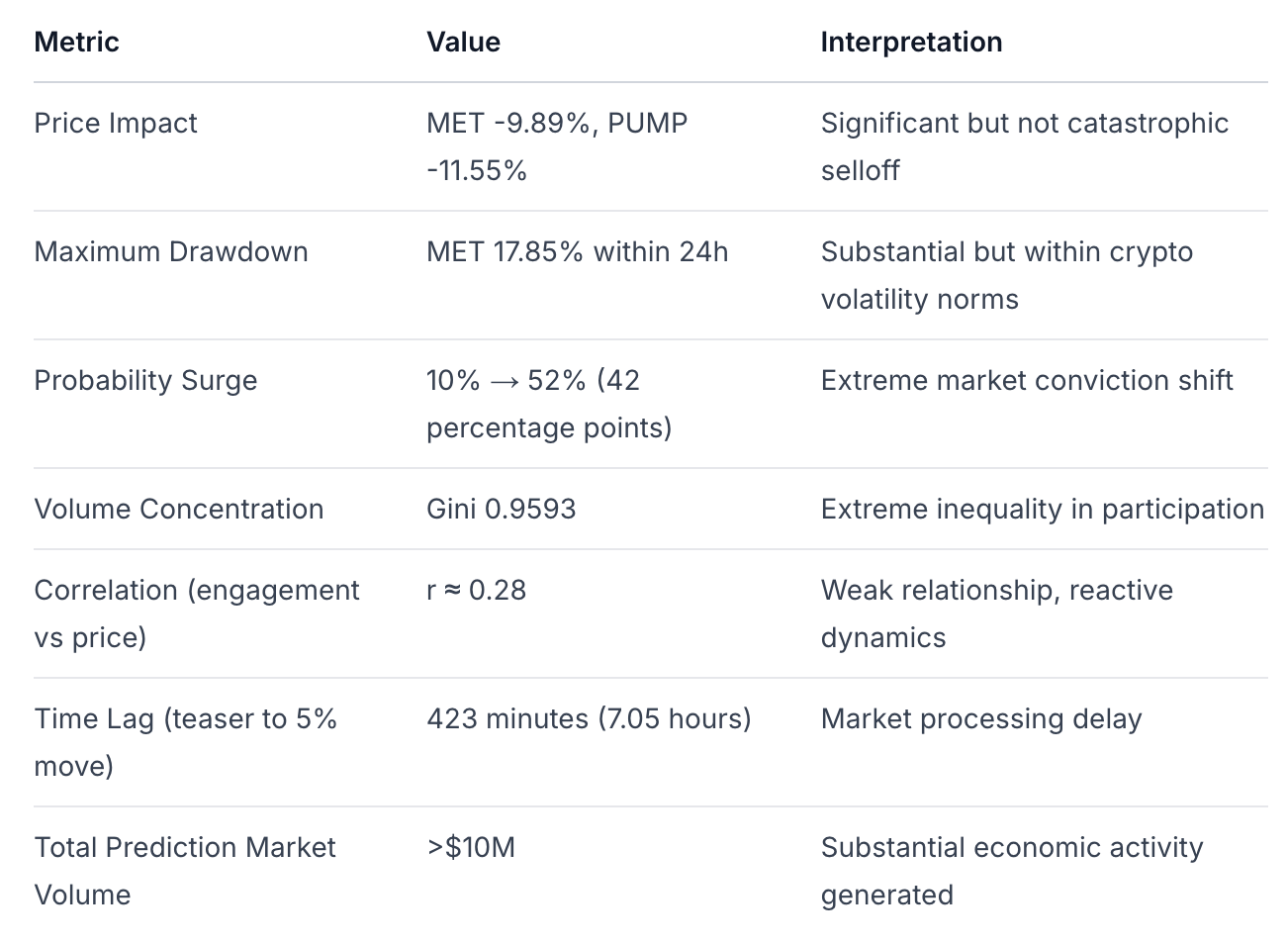The width and height of the screenshot is (1288, 944).
Task: Click the >$10M value cell
Action: pos(471,847)
